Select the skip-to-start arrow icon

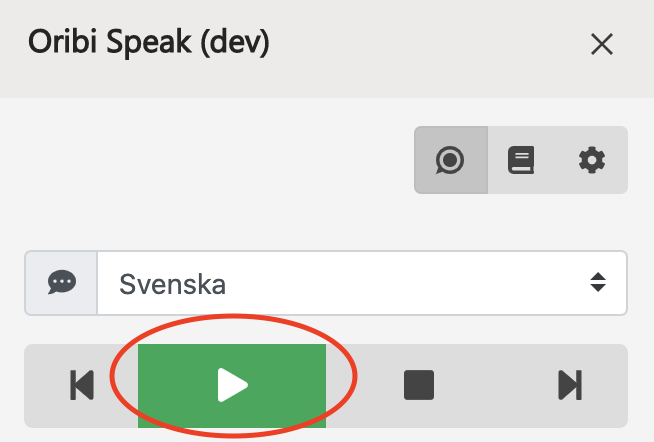[82, 385]
